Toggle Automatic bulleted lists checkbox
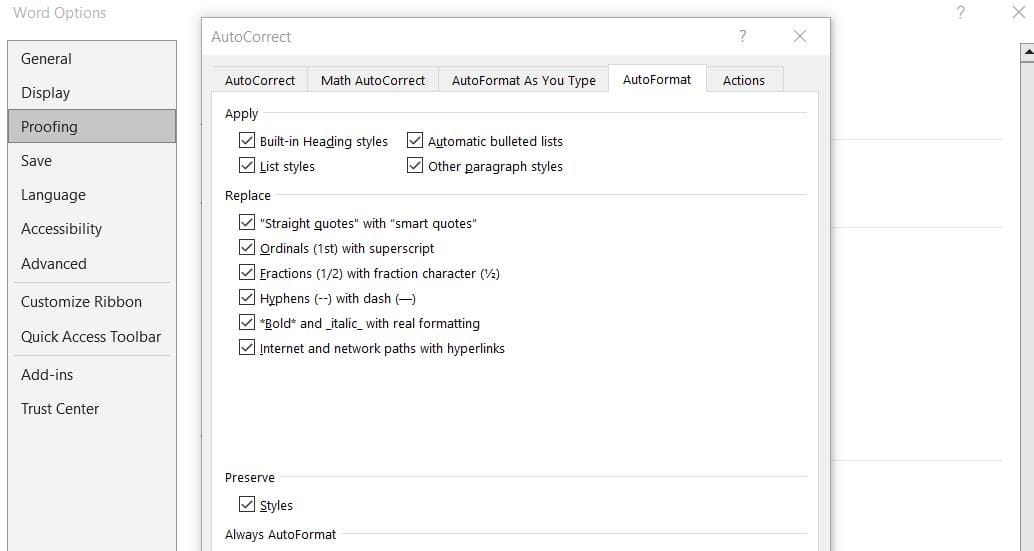 (x=415, y=141)
